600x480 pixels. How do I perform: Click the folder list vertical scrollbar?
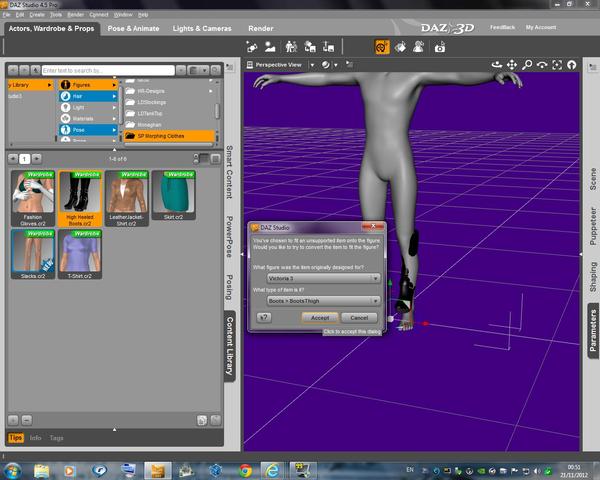tap(217, 111)
